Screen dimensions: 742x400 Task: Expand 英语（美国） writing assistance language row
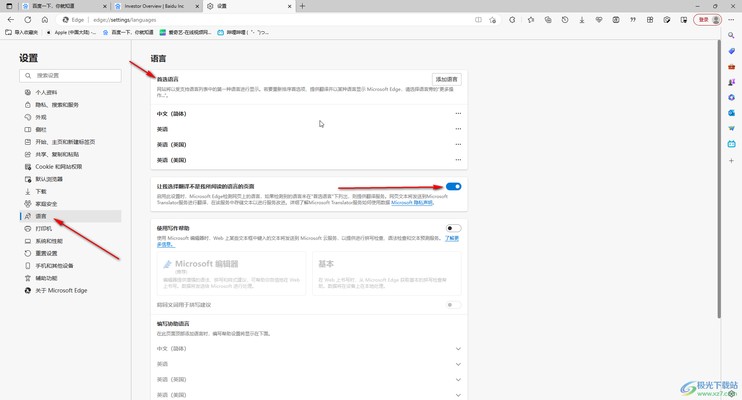point(458,380)
